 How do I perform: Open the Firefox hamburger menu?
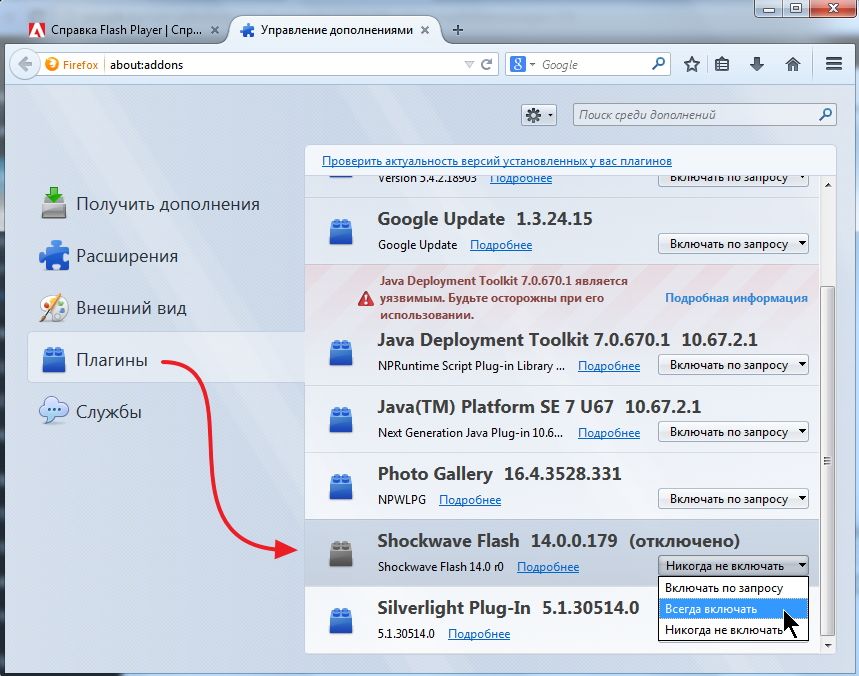(834, 64)
